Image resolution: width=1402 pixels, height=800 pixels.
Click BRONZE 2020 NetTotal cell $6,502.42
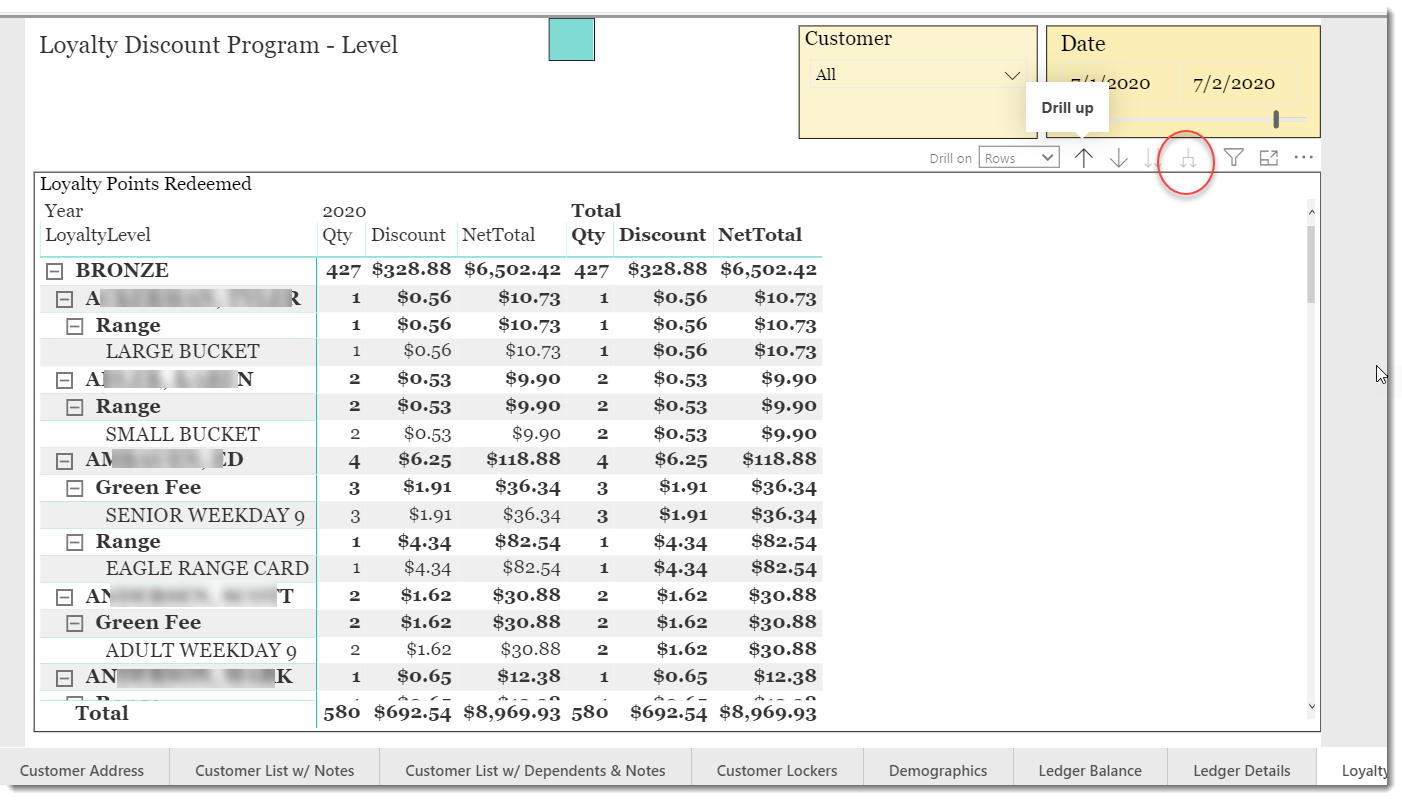pyautogui.click(x=512, y=270)
